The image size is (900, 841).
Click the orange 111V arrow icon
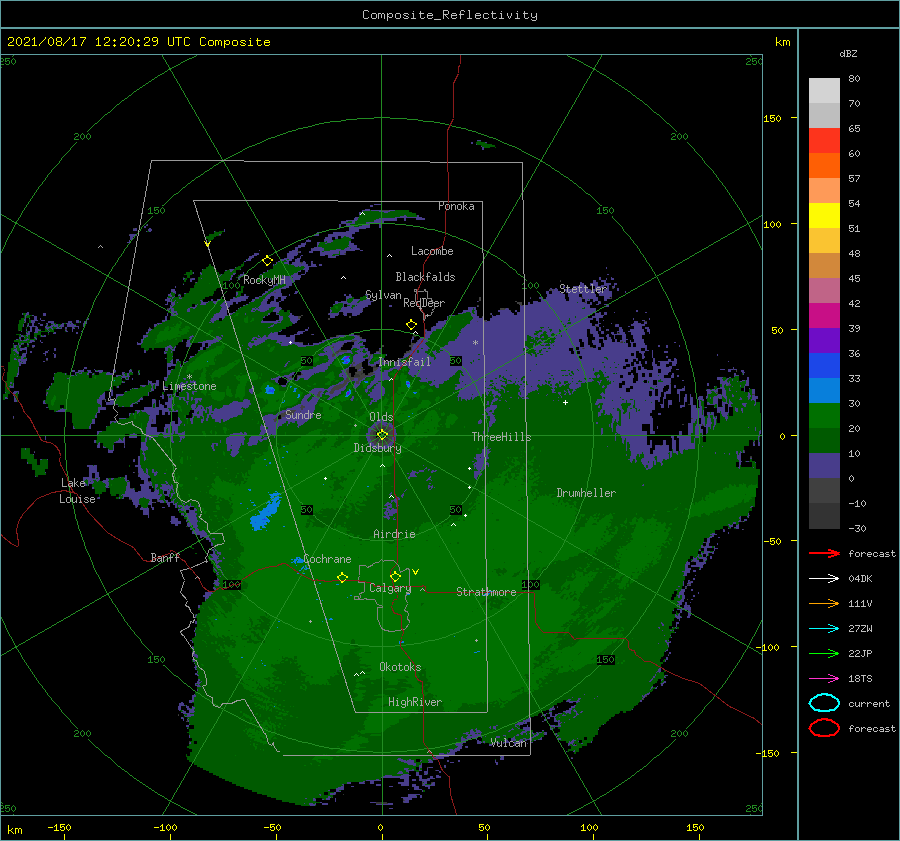point(824,603)
